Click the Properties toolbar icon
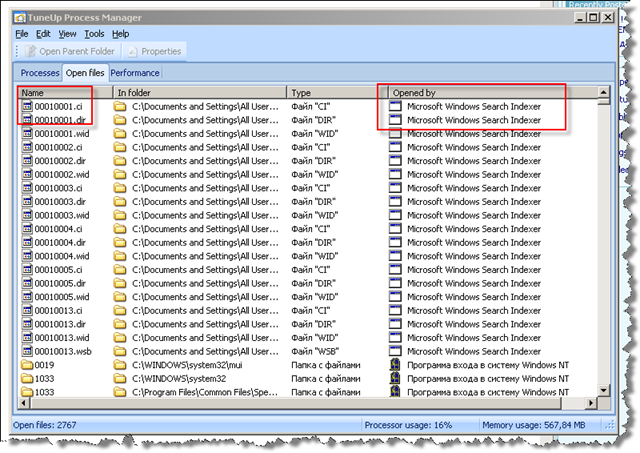Viewport: 640px width, 453px height. 131,51
